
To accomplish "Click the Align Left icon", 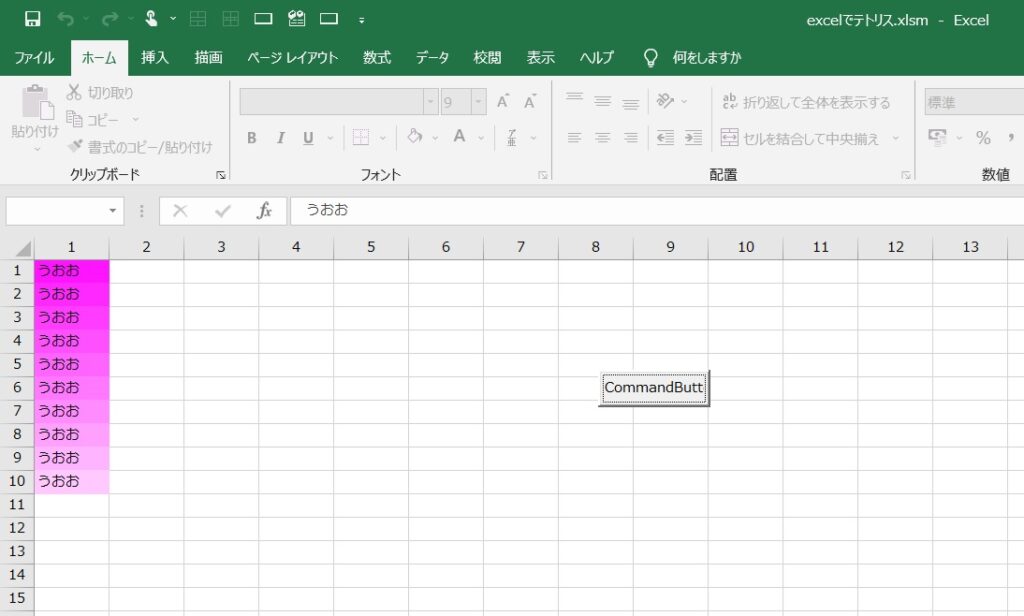I will tap(574, 137).
